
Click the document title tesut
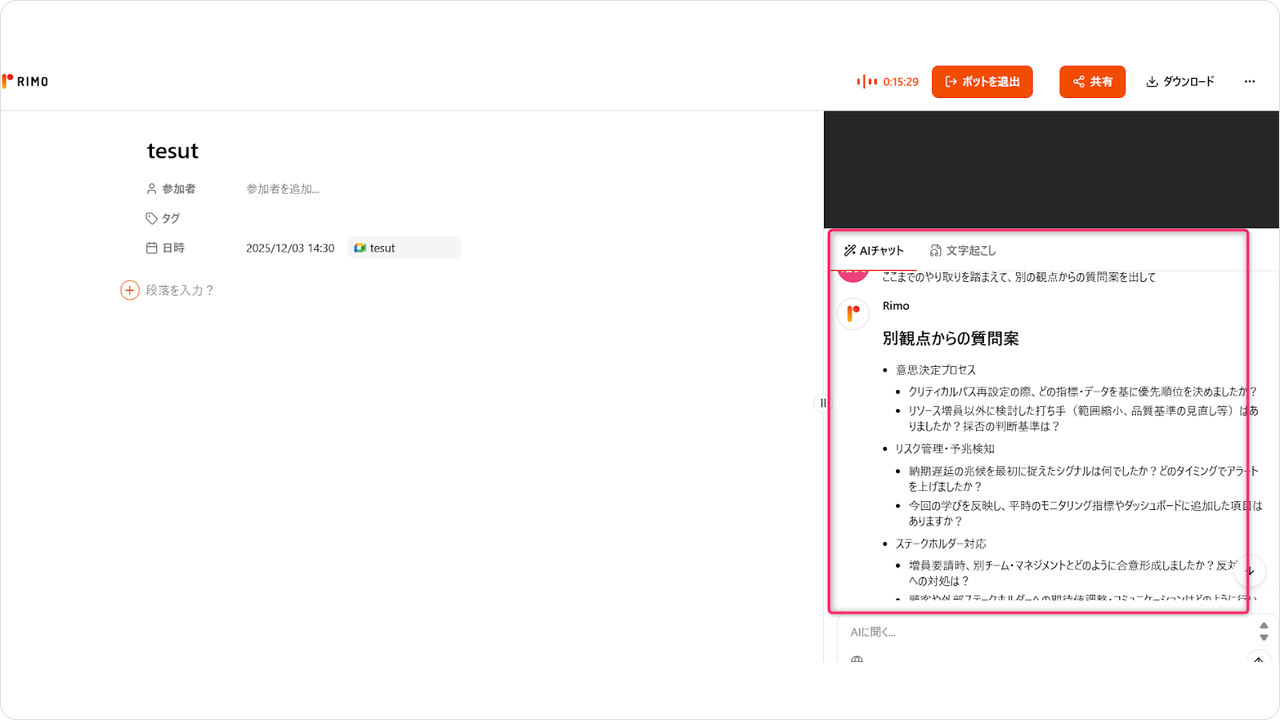[x=173, y=151]
